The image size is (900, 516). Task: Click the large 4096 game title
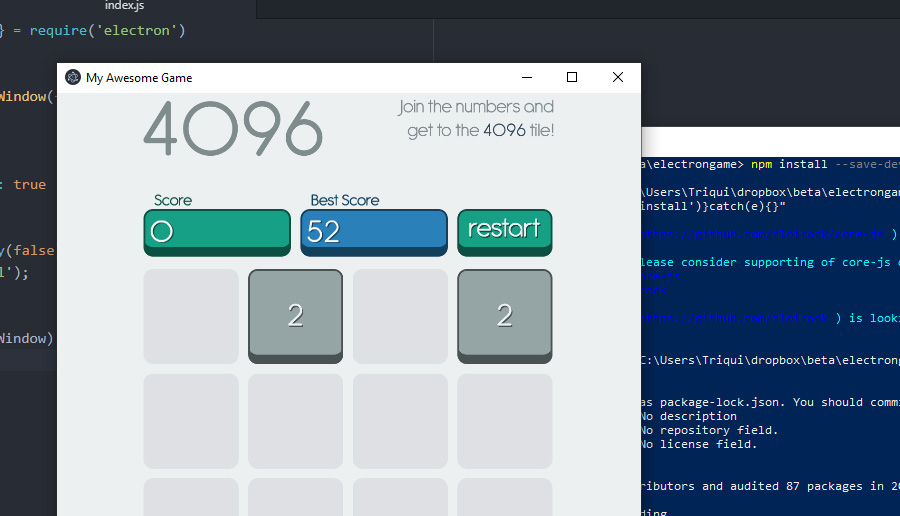(233, 129)
